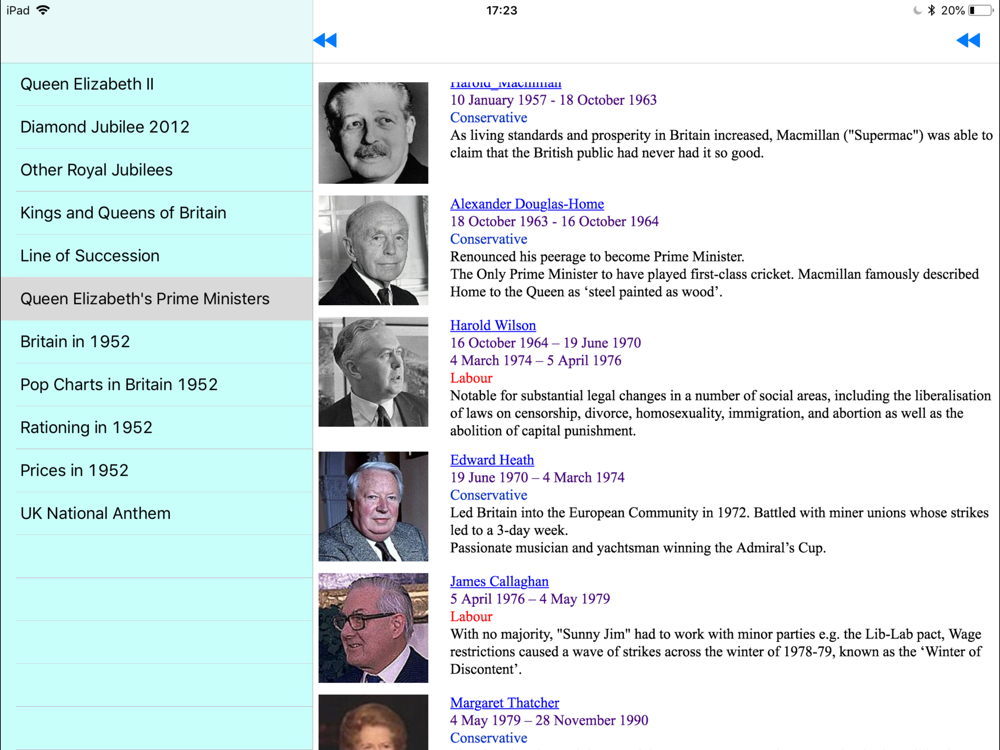Follow the Margaret Thatcher link
The width and height of the screenshot is (1000, 750).
(x=504, y=703)
